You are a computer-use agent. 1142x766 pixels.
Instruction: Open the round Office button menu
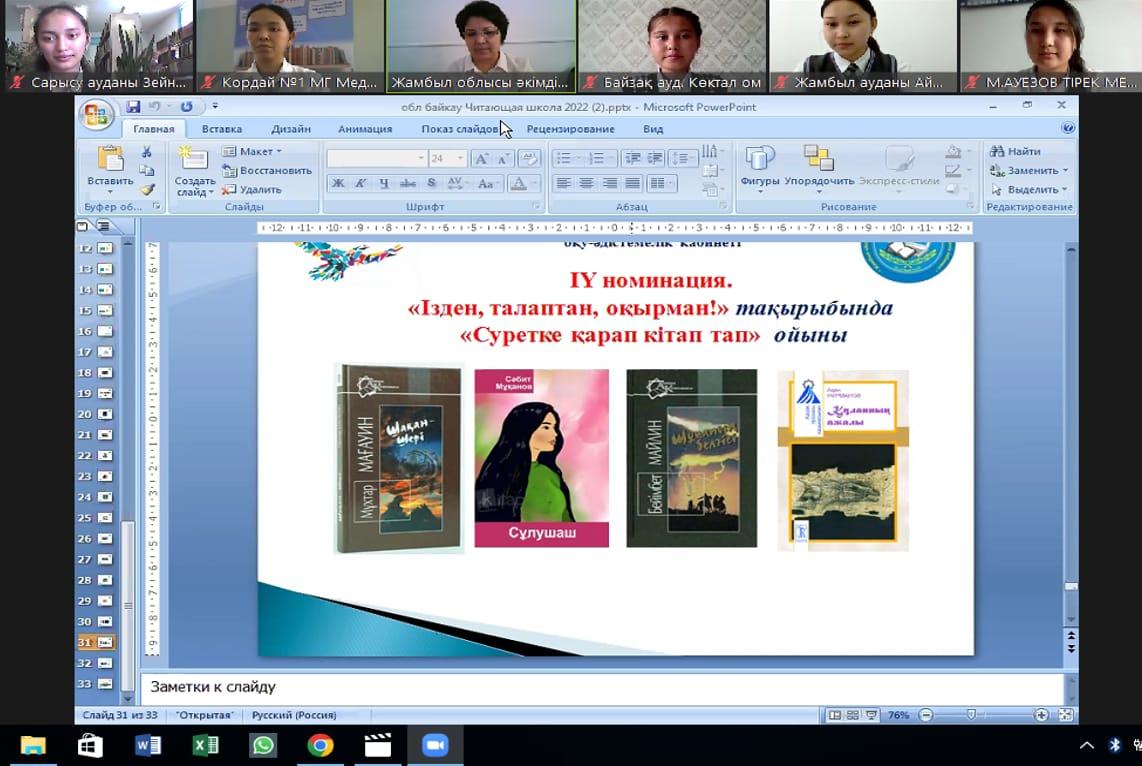click(96, 114)
